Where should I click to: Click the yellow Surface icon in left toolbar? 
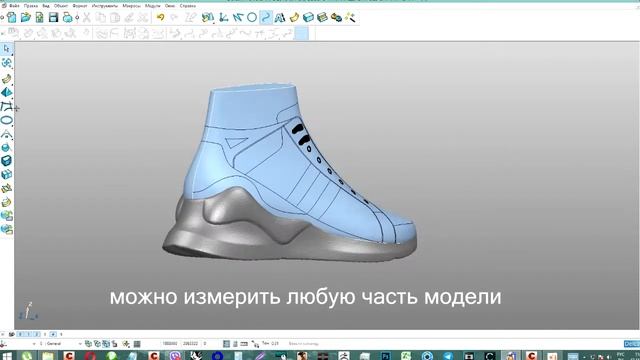(x=7, y=79)
